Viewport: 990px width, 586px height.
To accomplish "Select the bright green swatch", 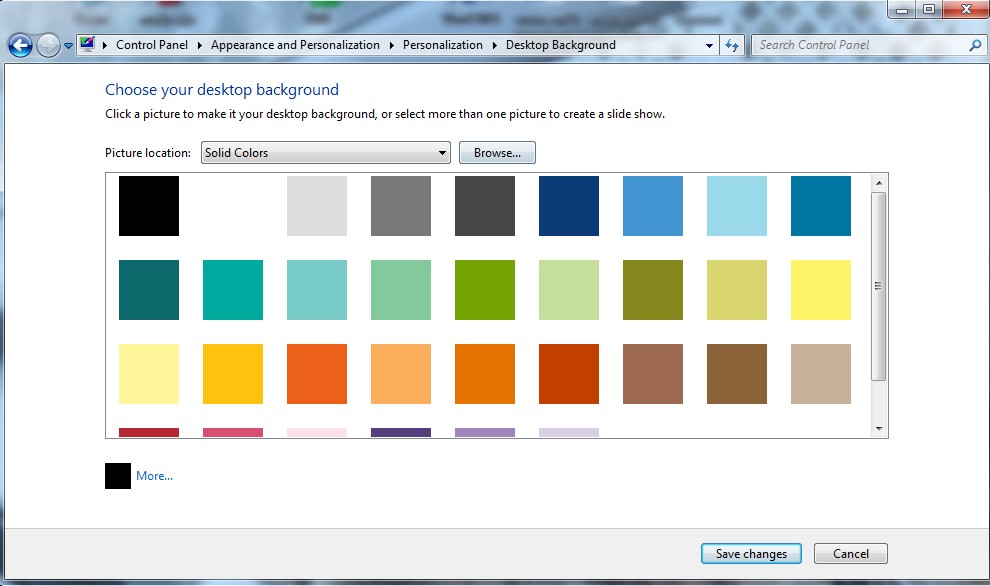I will [x=485, y=290].
